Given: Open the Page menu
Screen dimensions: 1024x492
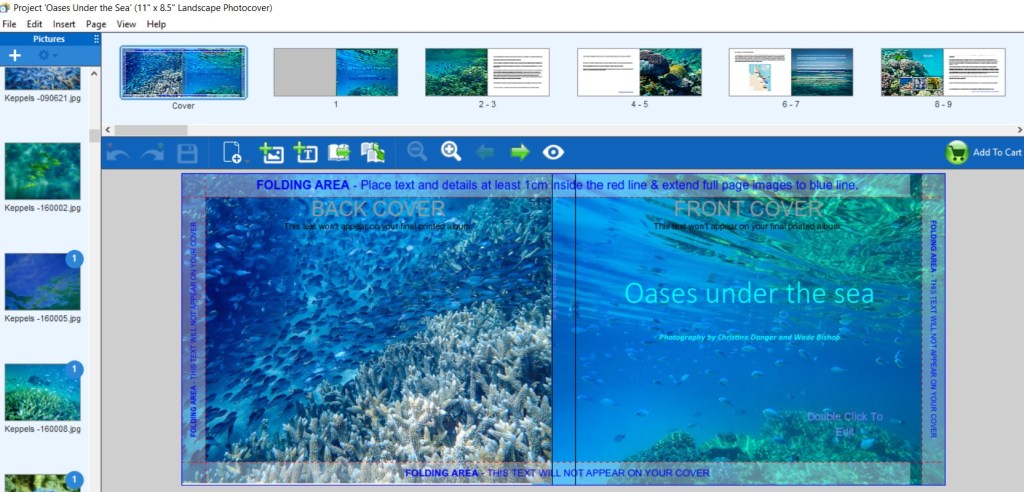Looking at the screenshot, I should click(96, 24).
